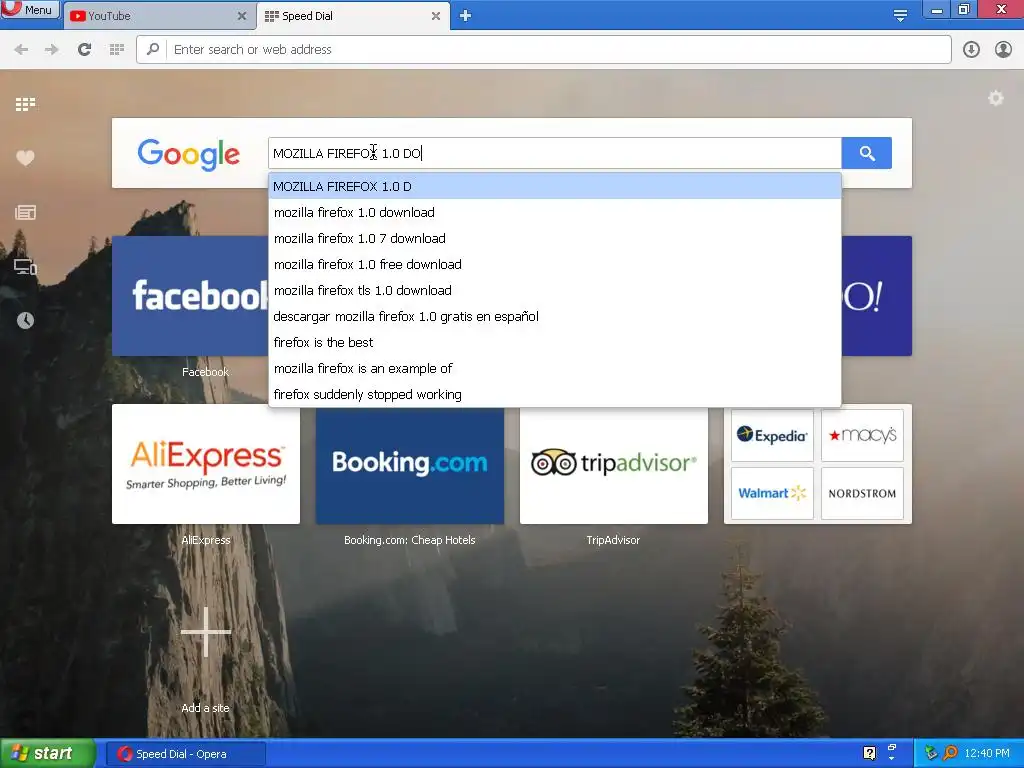Click the 'TripAdvisor' tile label

pyautogui.click(x=613, y=540)
